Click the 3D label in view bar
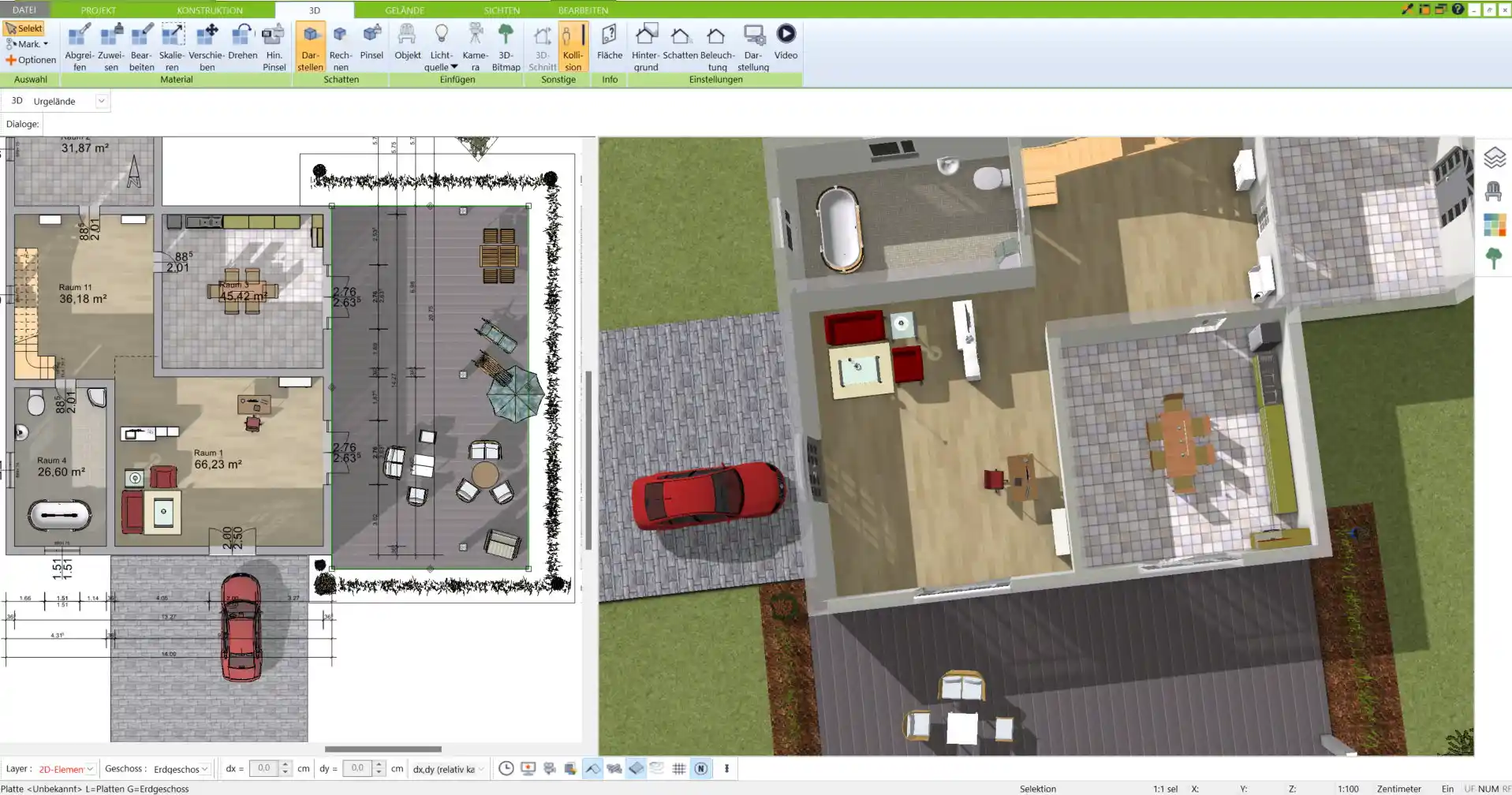This screenshot has width=1512, height=795. [17, 101]
